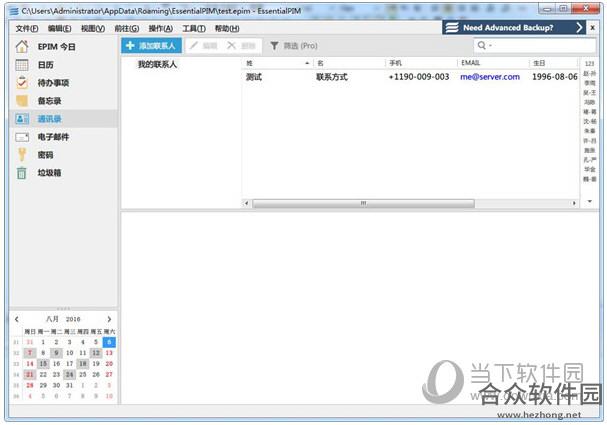Image resolution: width=607 pixels, height=425 pixels.
Task: Click the edit pencil toolbar button
Action: point(204,46)
